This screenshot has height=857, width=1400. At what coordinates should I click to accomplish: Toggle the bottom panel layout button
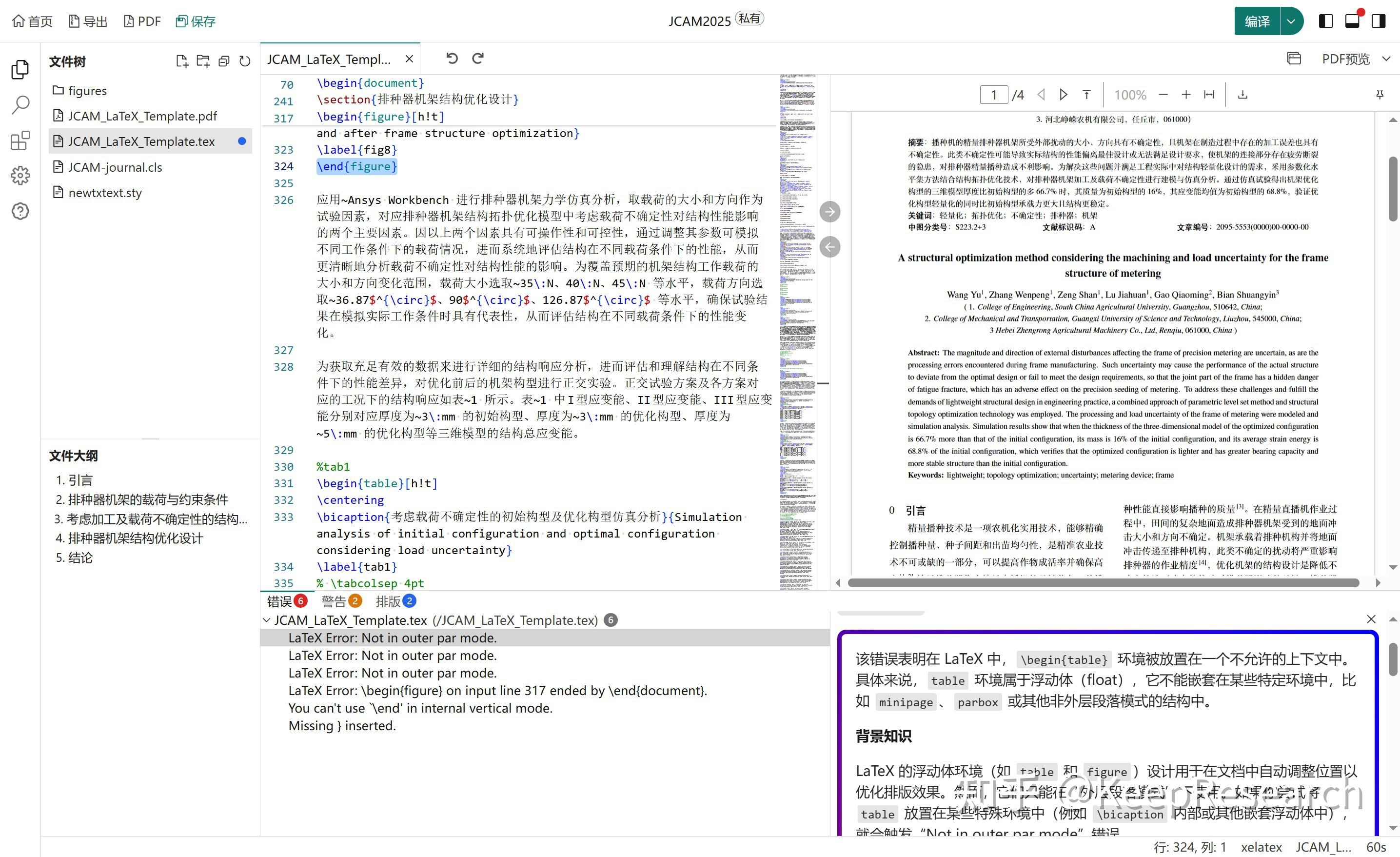coord(1352,21)
